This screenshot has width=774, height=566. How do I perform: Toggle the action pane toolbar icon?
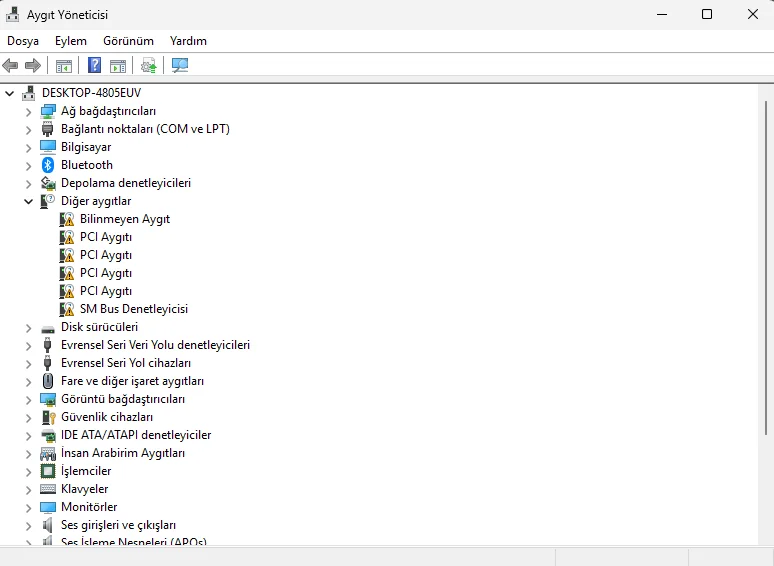[118, 65]
